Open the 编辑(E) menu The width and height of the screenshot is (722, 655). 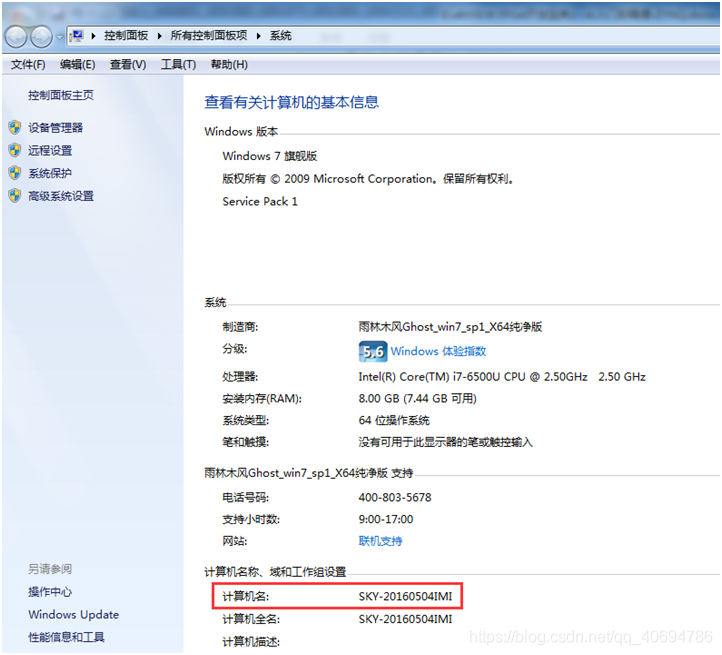click(x=78, y=64)
